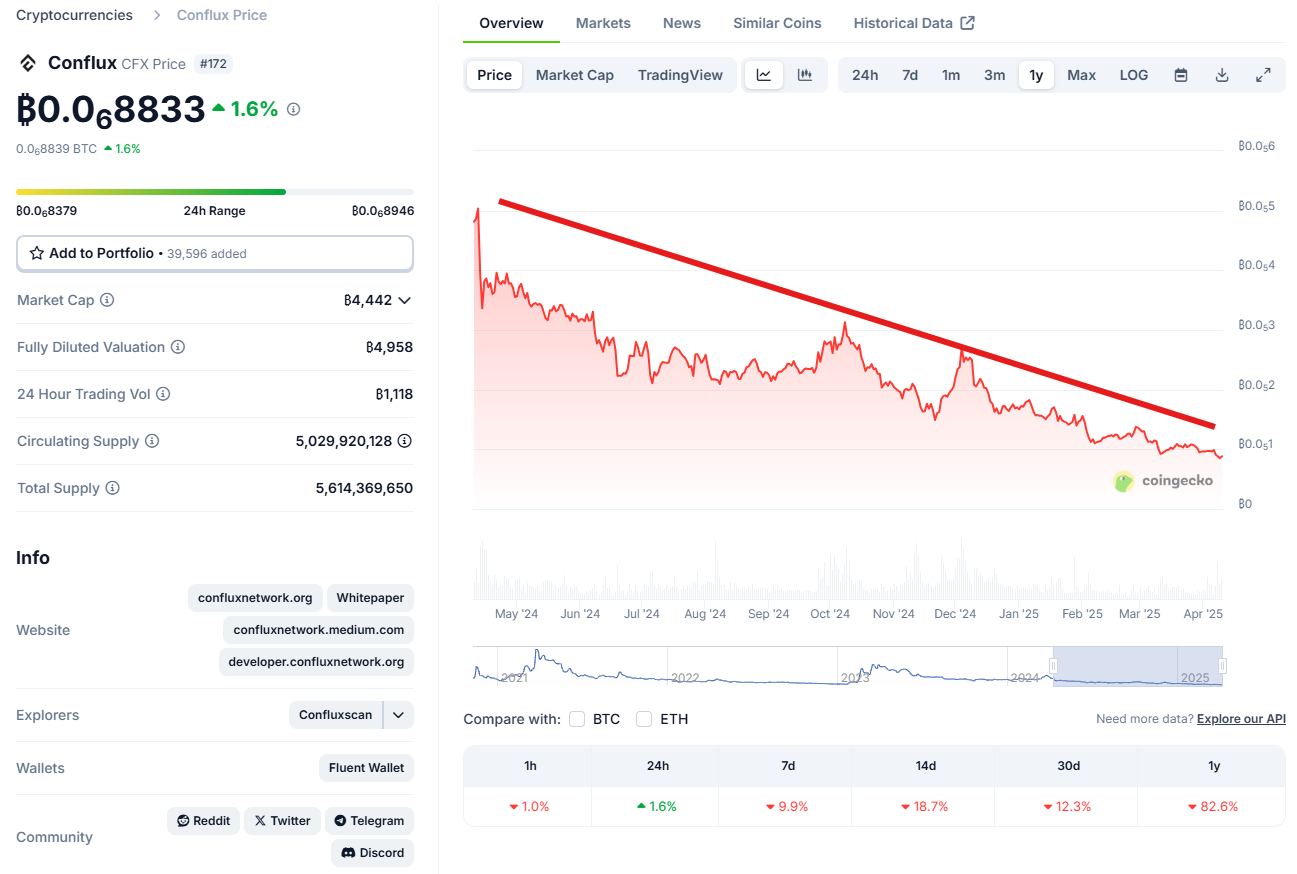
Task: Open Fluent Wallet link
Action: point(367,768)
